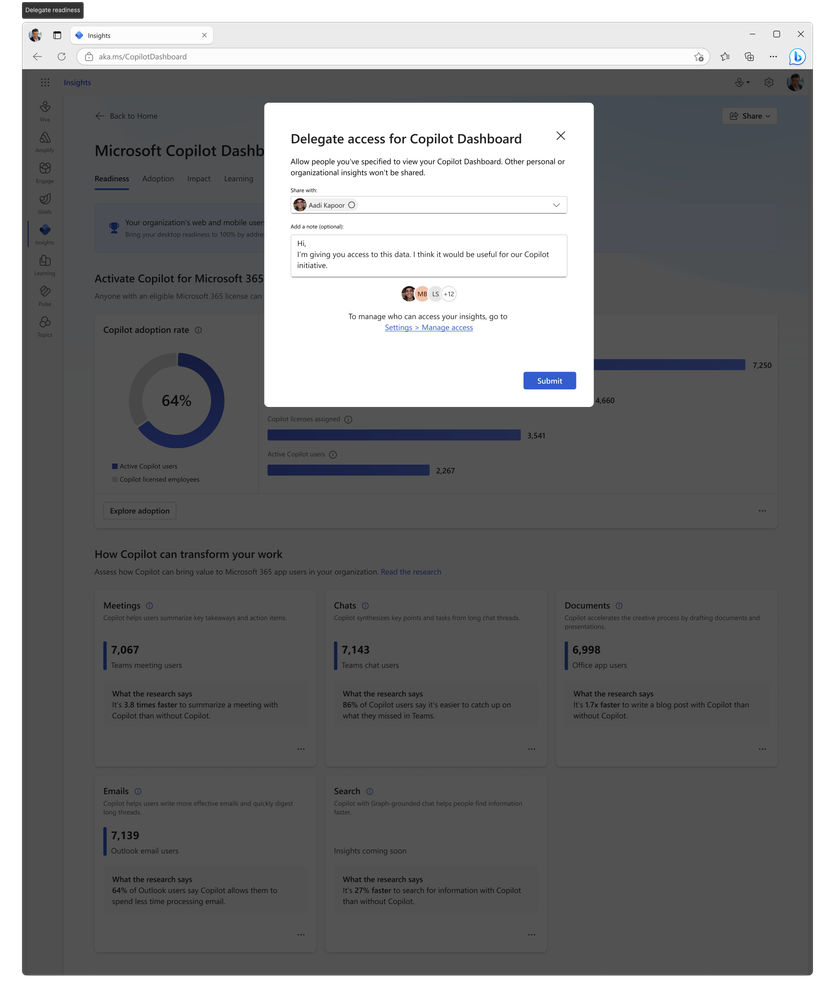The width and height of the screenshot is (835, 999).
Task: Open Settings > Manage access link
Action: coord(429,327)
